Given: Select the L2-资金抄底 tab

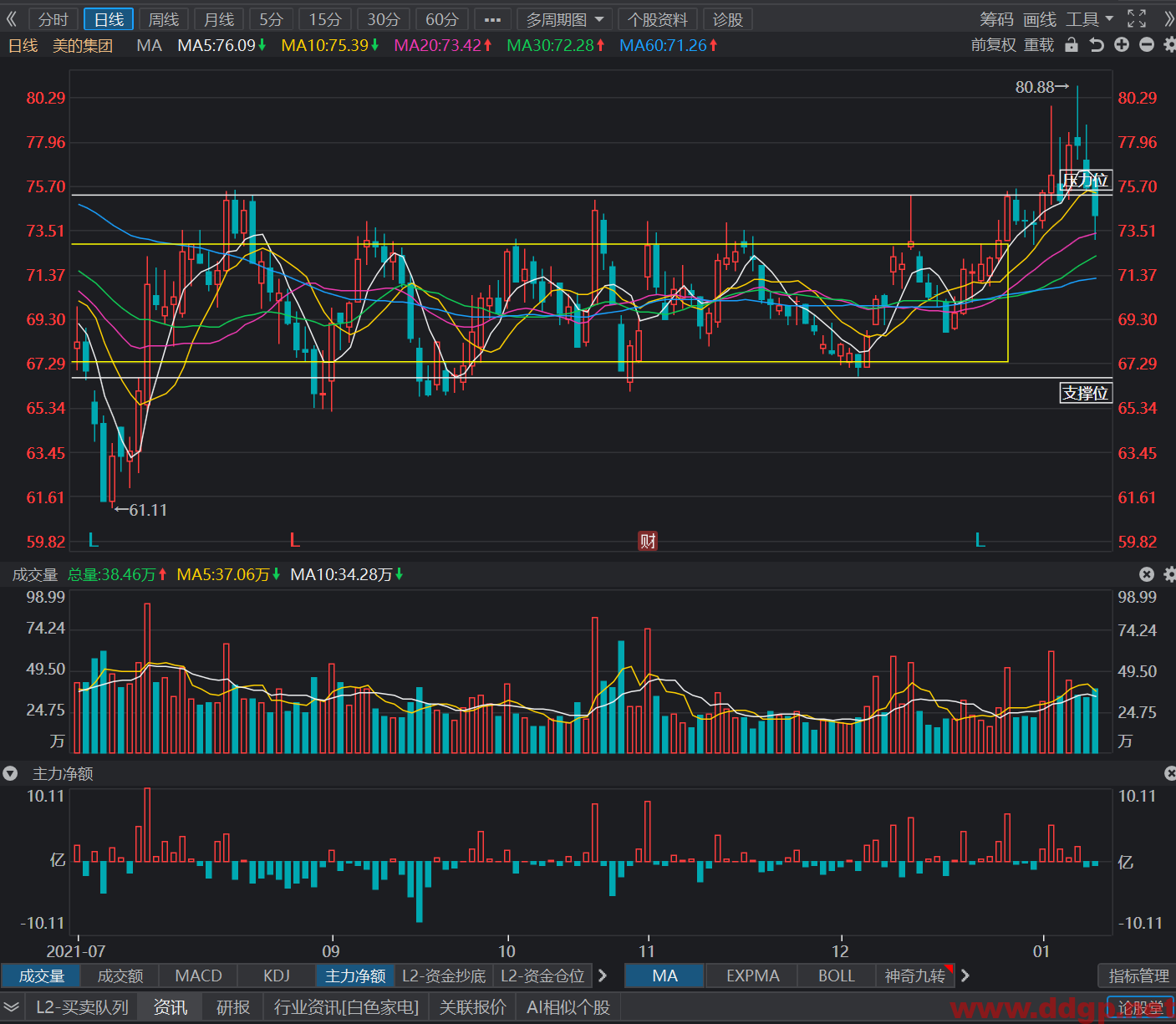Looking at the screenshot, I should pos(444,976).
